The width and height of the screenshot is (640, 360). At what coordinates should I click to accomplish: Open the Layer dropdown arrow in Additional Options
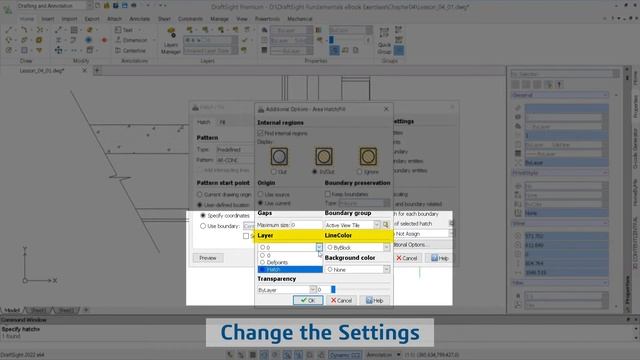coord(319,247)
